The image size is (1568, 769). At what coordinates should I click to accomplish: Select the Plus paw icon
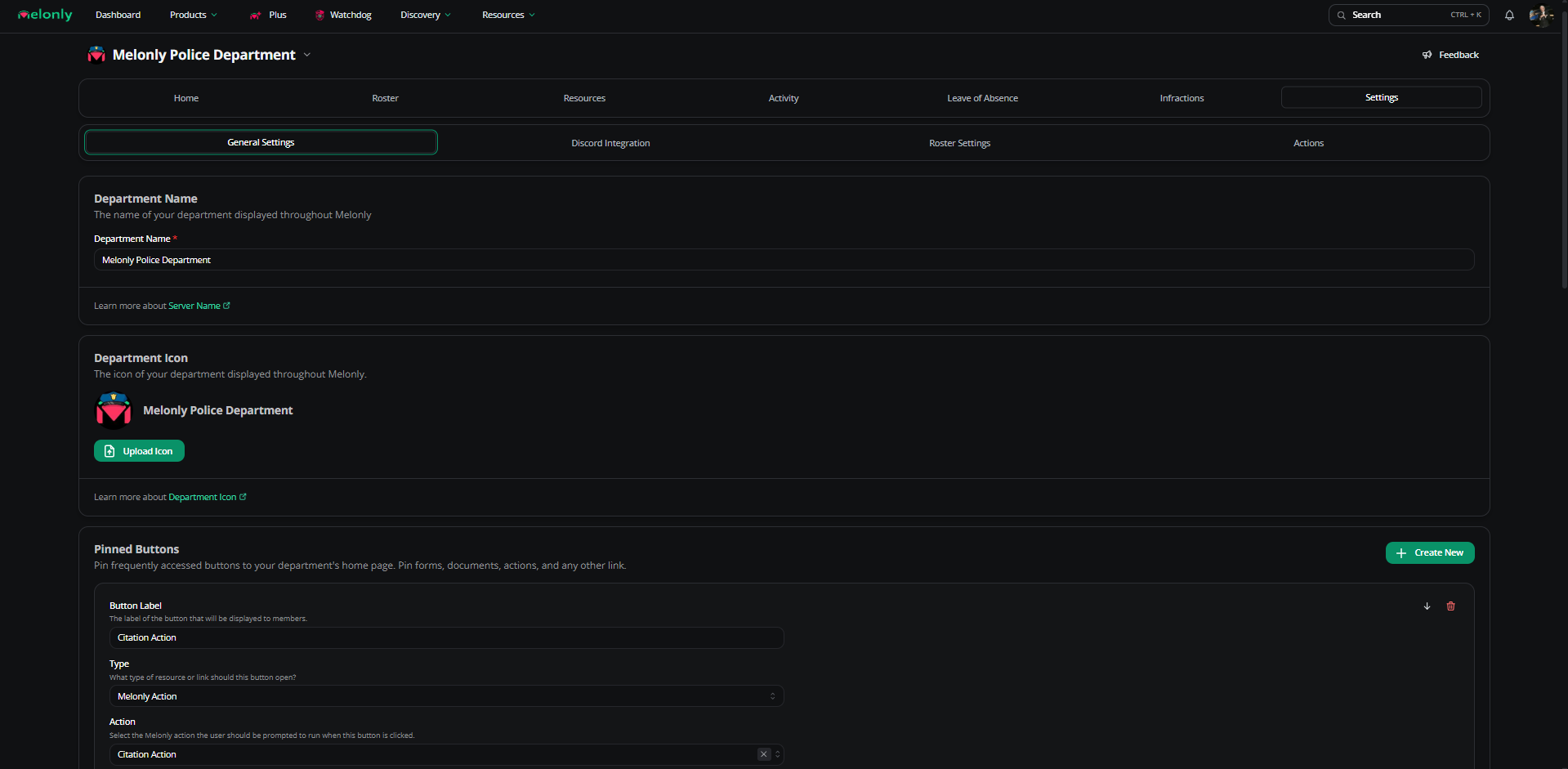[256, 15]
